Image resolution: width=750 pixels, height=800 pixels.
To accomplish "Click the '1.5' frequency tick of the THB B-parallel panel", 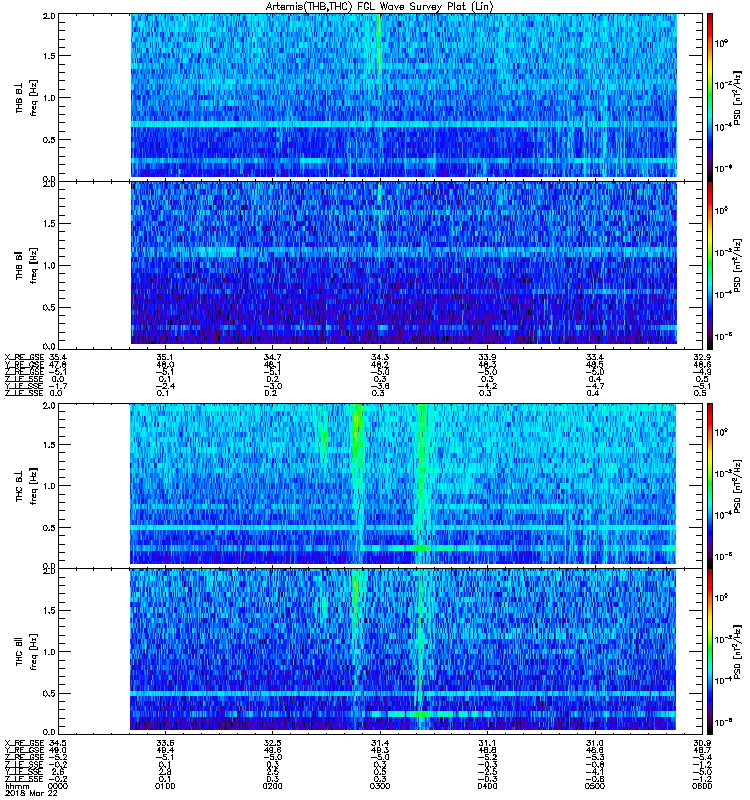I will pyautogui.click(x=49, y=223).
